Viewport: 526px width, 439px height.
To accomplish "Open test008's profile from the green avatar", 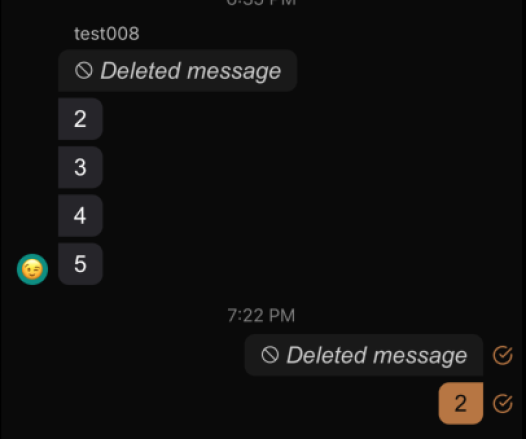I will tap(32, 269).
